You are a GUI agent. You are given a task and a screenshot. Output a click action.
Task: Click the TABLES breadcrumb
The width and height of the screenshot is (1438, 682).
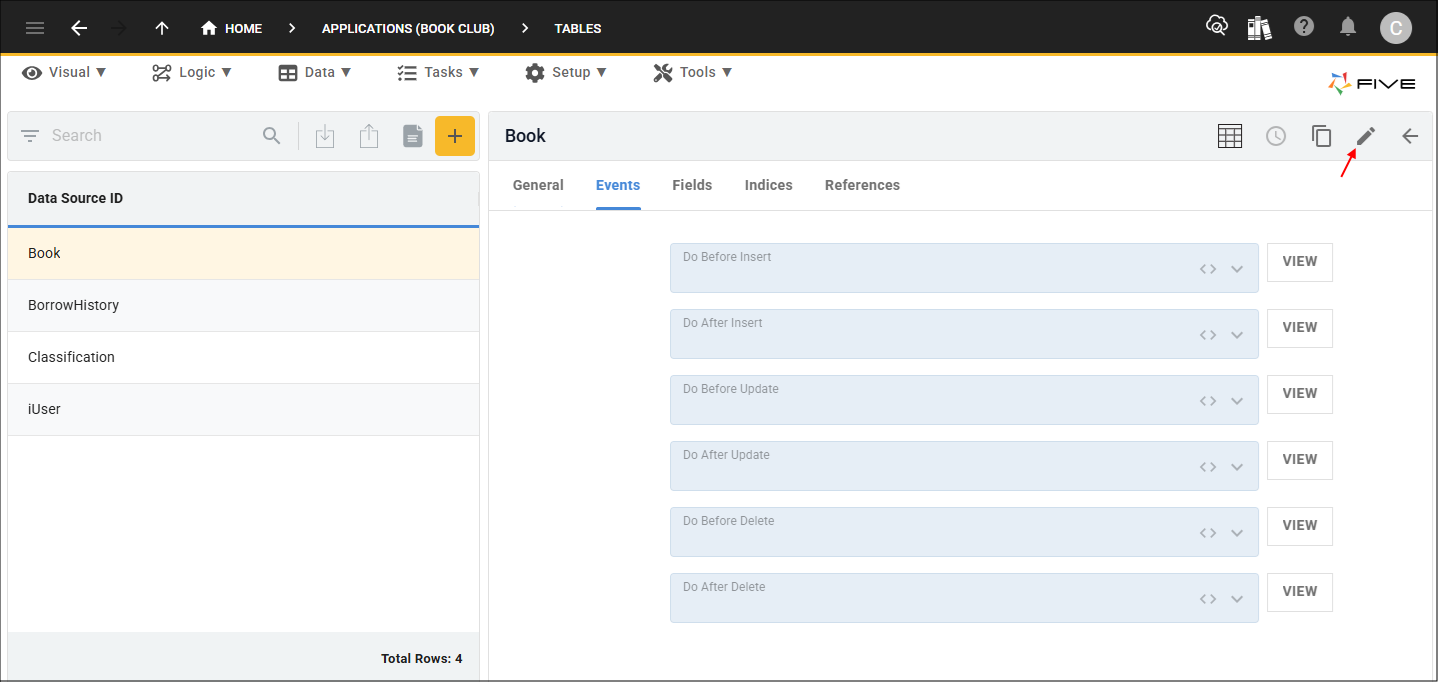click(578, 28)
